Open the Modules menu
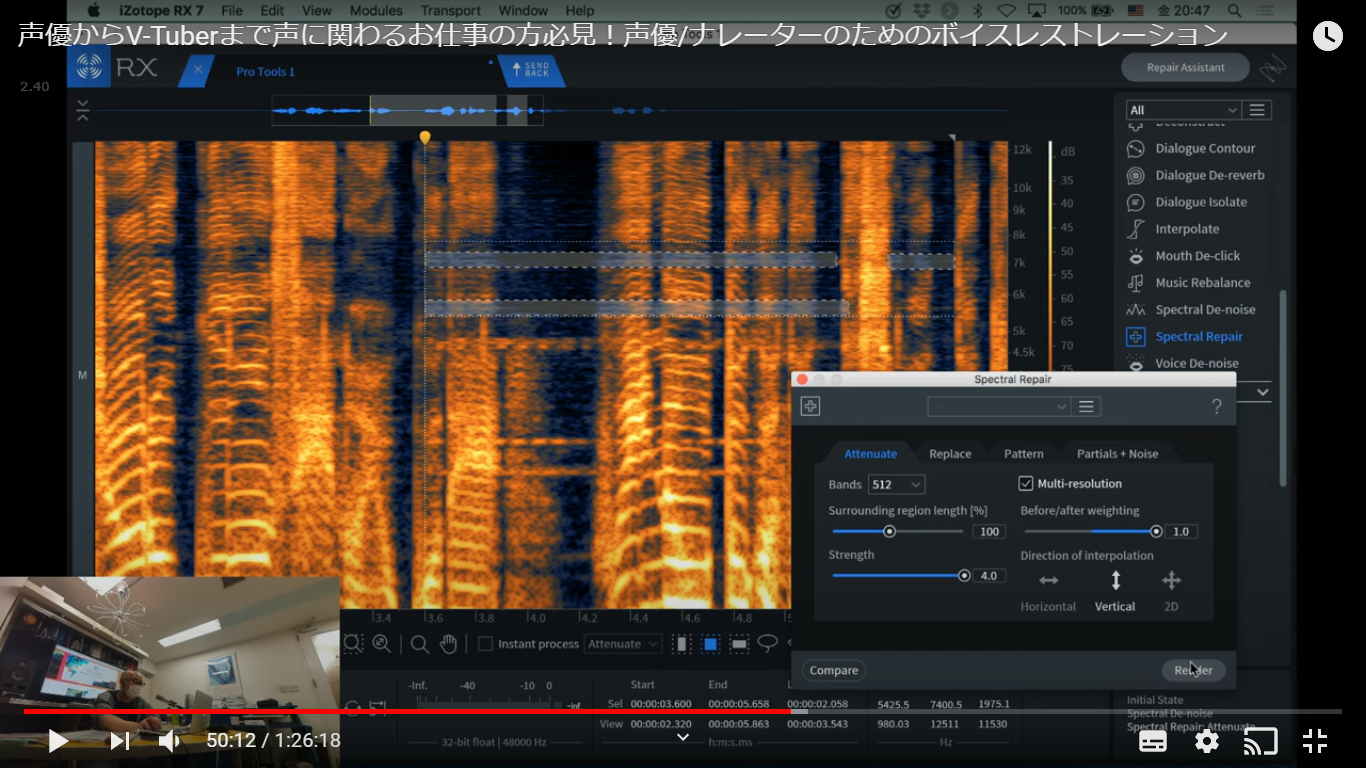Viewport: 1366px width, 768px height. coord(376,11)
